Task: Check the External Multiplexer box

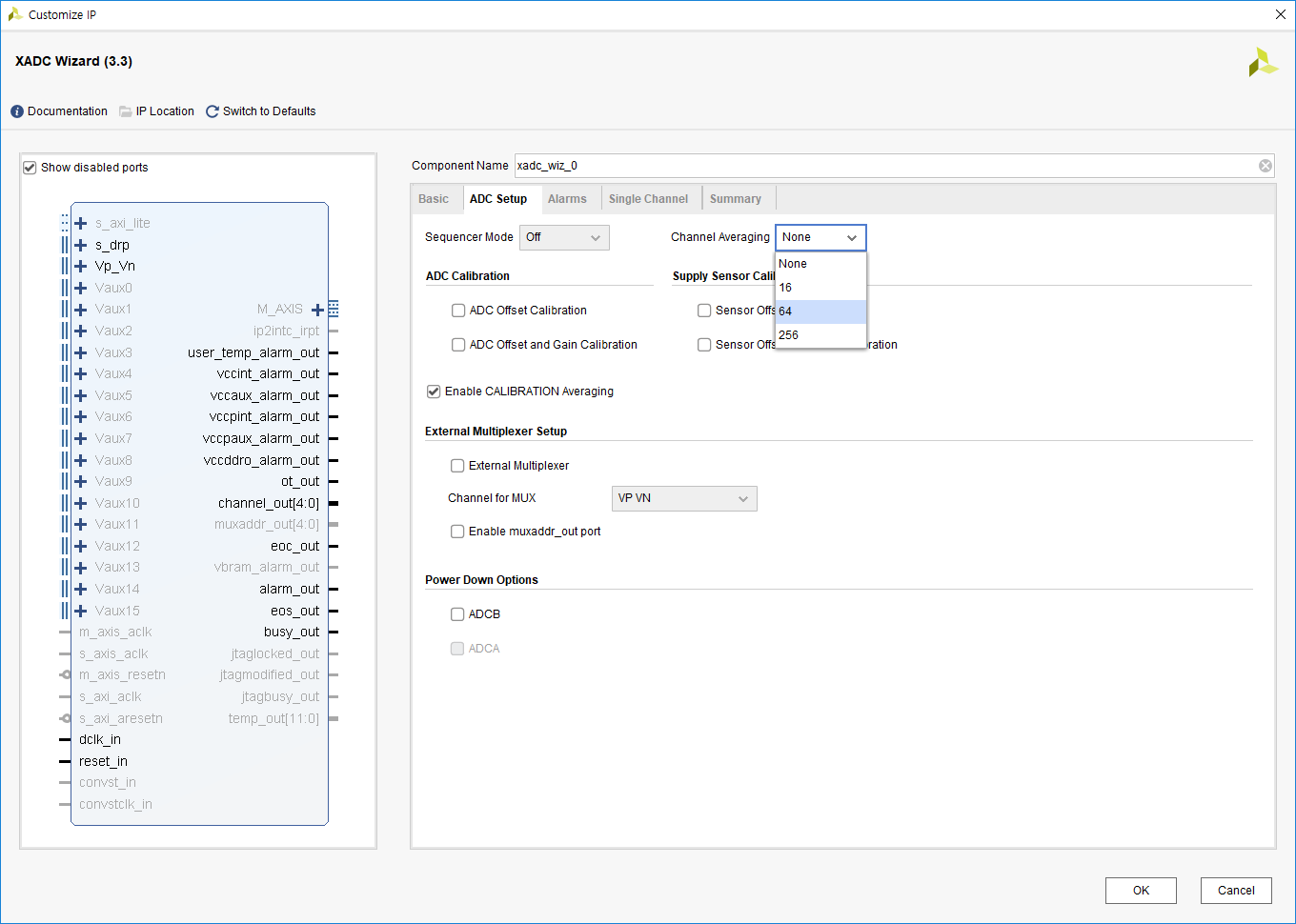Action: pos(457,466)
